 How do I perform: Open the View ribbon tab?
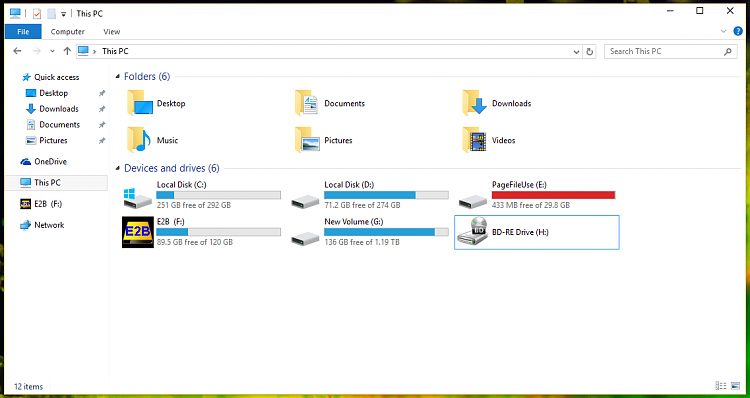[111, 32]
